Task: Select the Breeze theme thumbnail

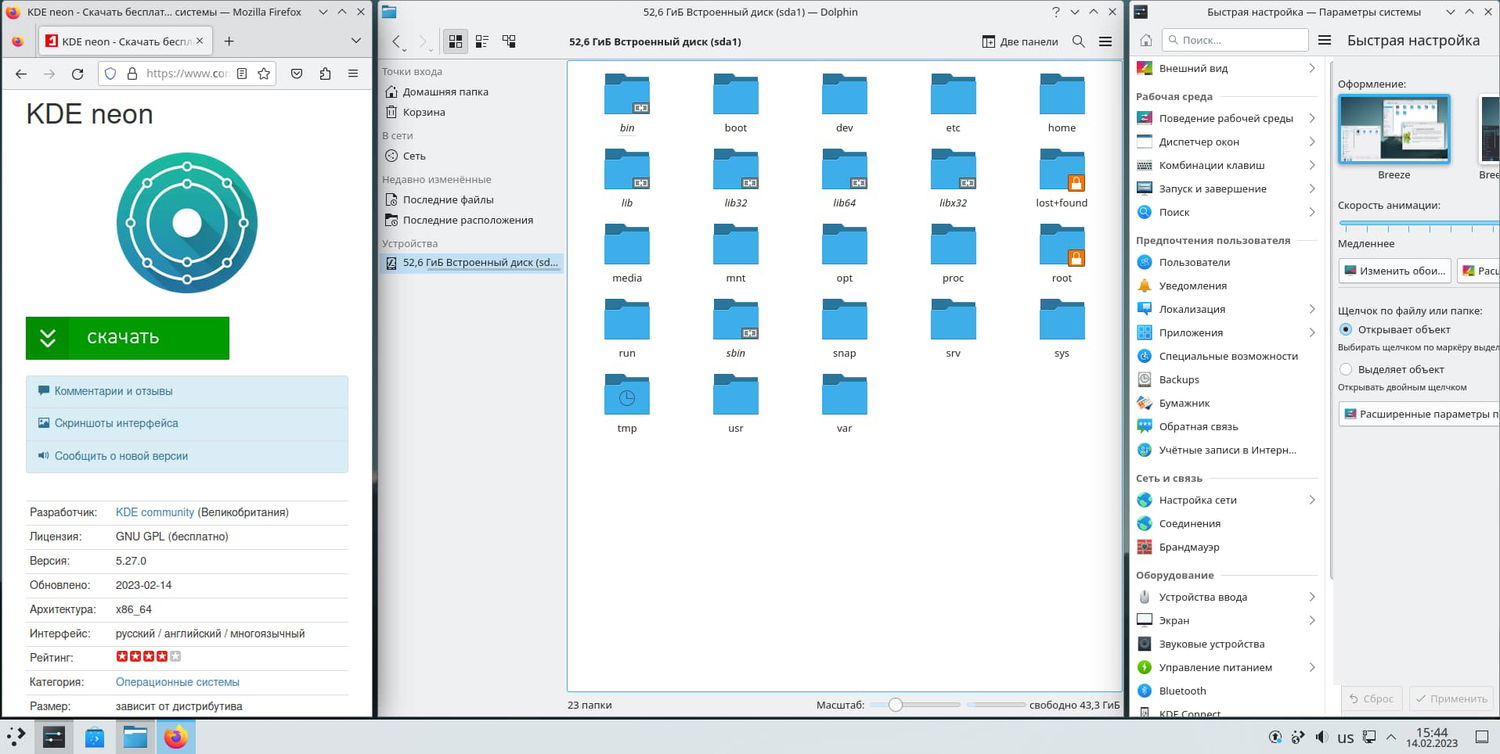Action: pos(1394,129)
